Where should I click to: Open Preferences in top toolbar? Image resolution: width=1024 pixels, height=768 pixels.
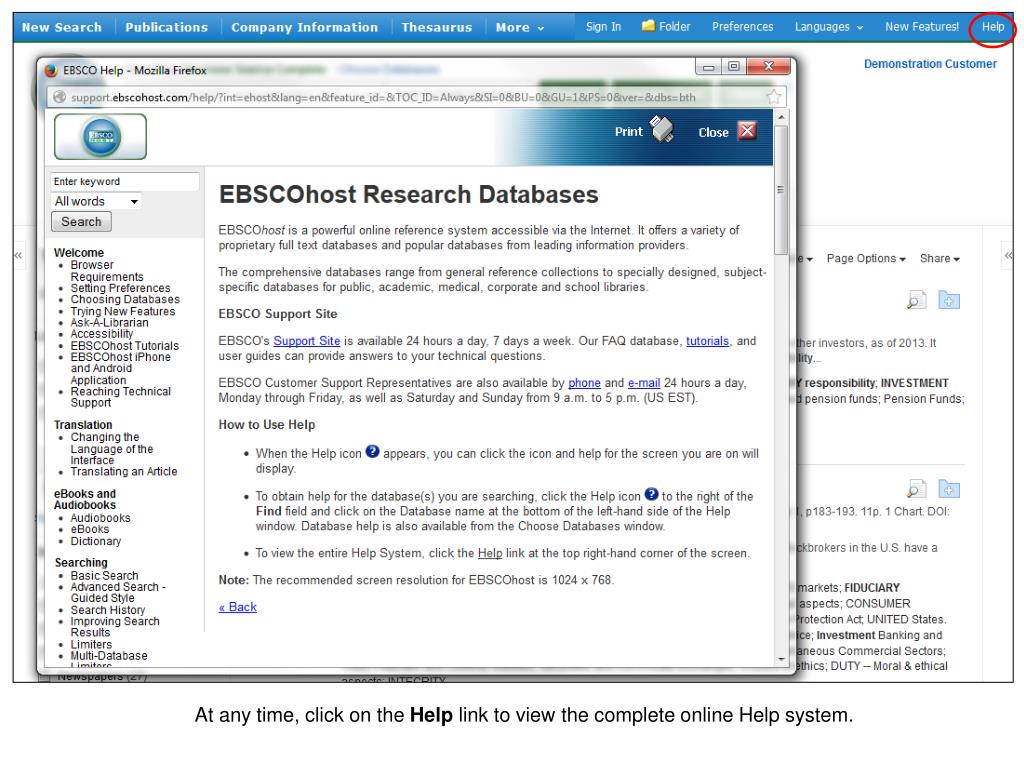pos(743,27)
